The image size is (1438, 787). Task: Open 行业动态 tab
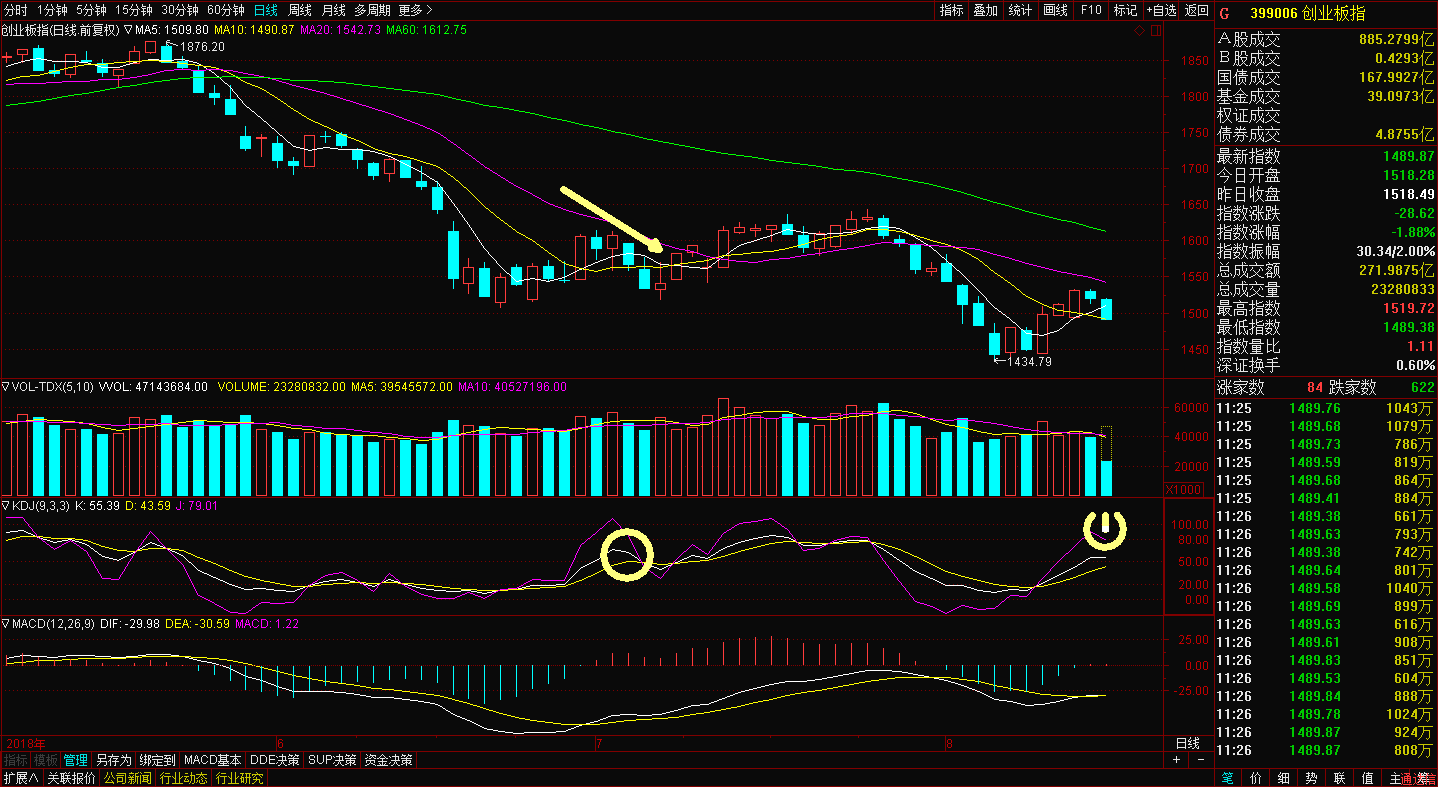click(183, 778)
